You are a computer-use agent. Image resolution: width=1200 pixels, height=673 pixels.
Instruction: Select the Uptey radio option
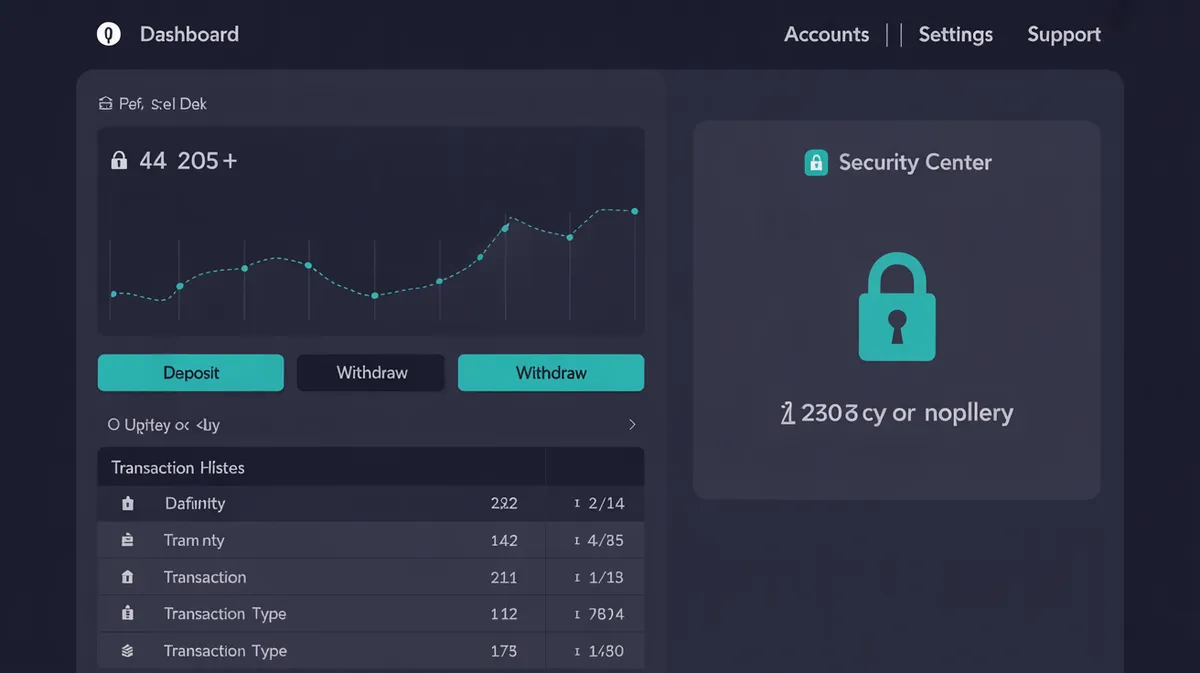(x=111, y=424)
